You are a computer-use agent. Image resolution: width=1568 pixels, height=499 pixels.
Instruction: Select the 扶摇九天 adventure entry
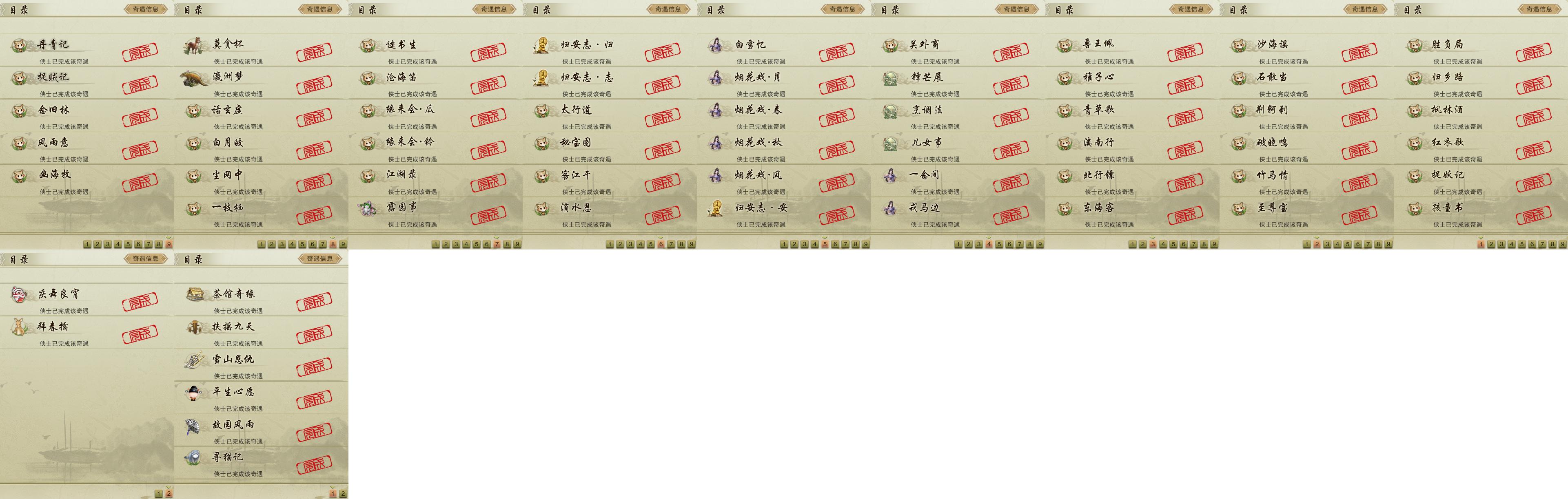(261, 332)
